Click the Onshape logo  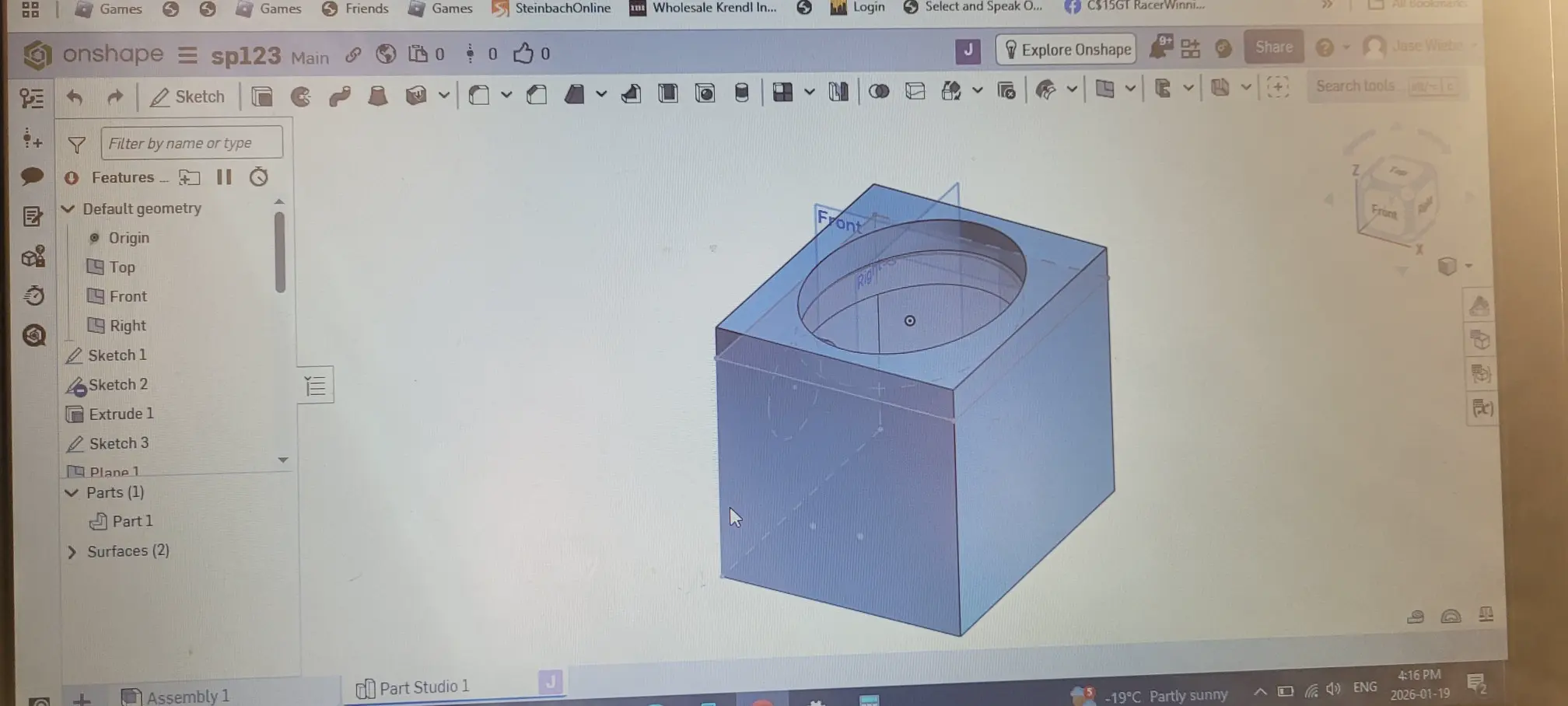pos(37,54)
